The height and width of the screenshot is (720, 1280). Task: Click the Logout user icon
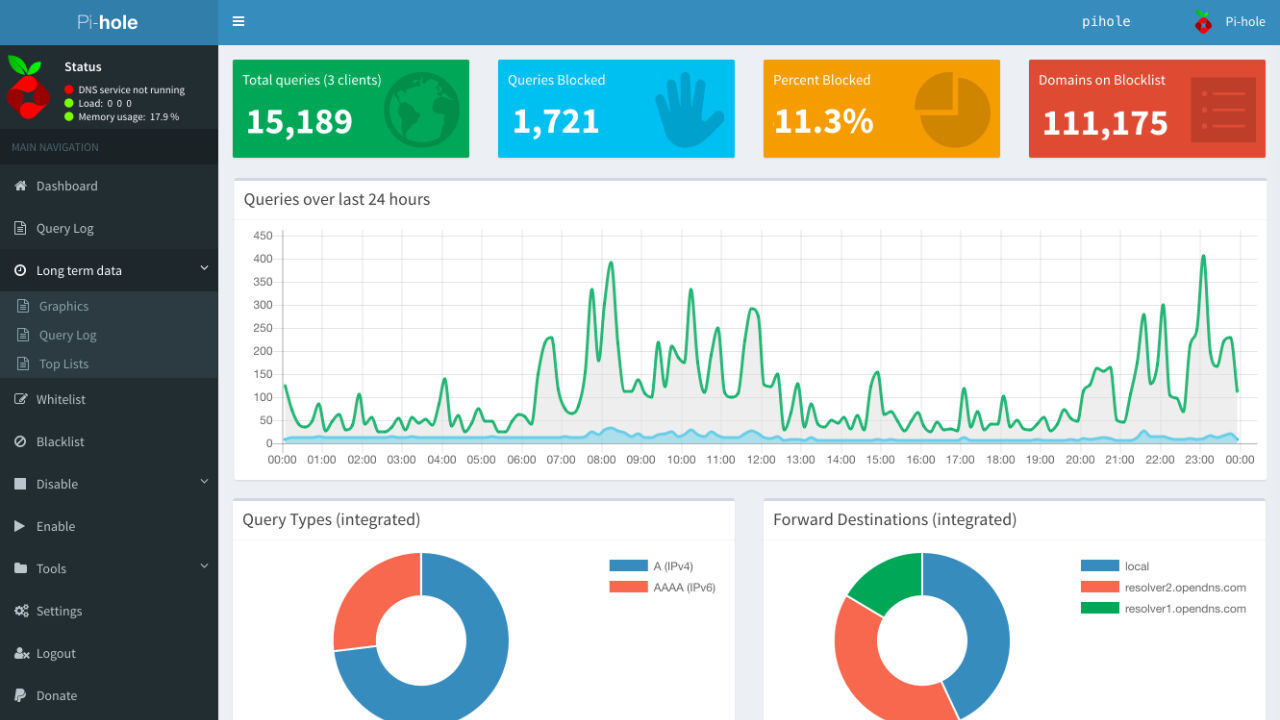(x=20, y=654)
